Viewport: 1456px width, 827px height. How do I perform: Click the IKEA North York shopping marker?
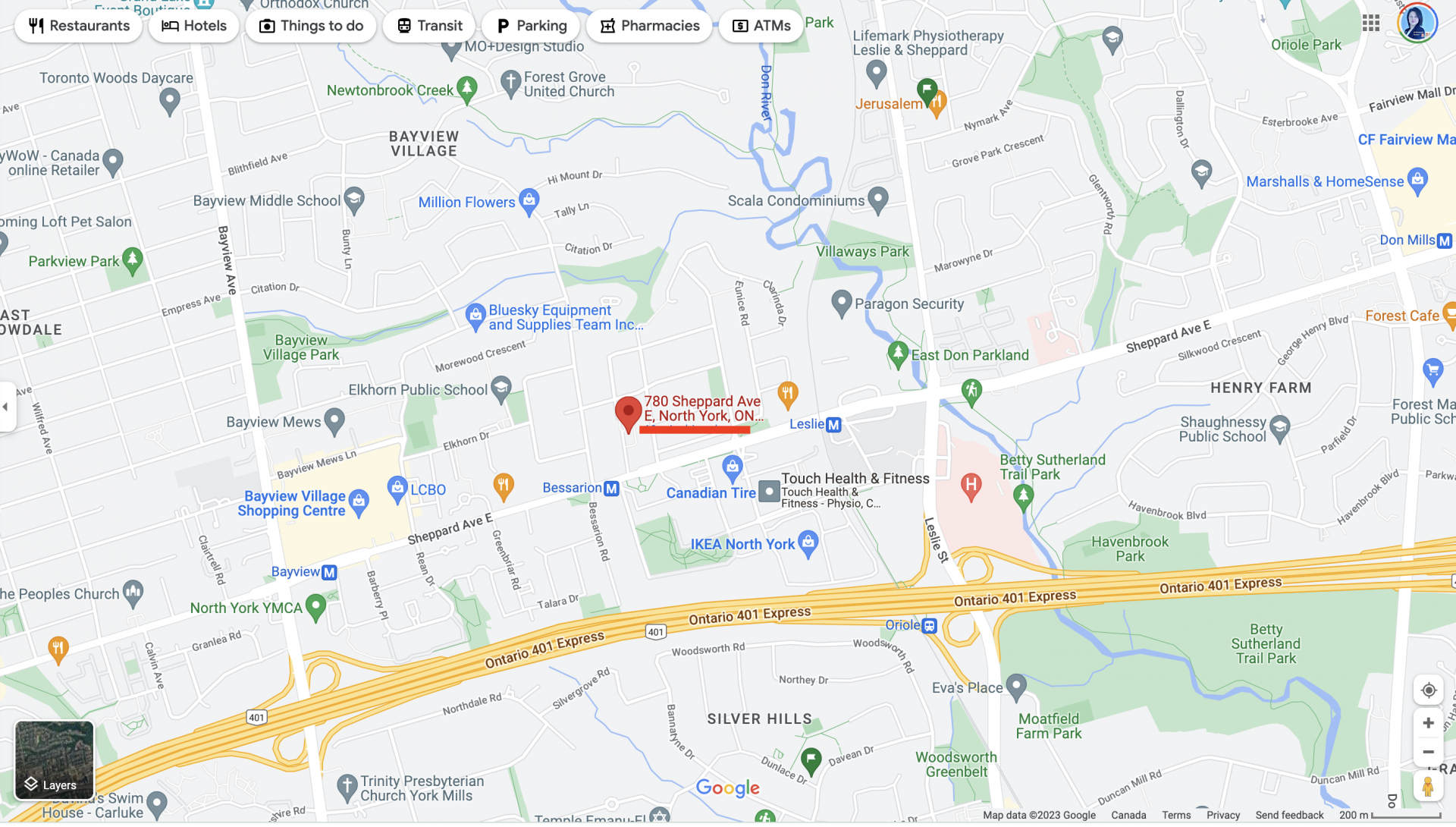808,545
